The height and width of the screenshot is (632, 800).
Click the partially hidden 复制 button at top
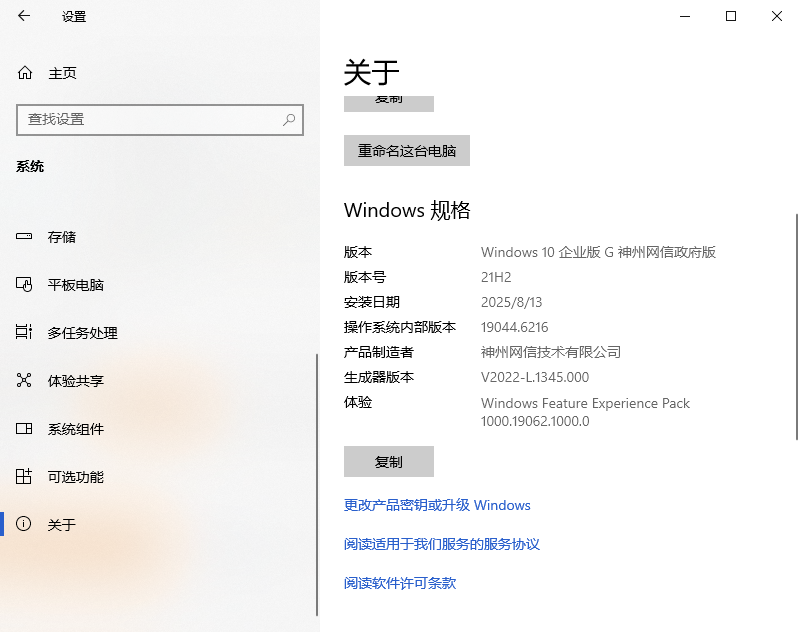coord(389,104)
